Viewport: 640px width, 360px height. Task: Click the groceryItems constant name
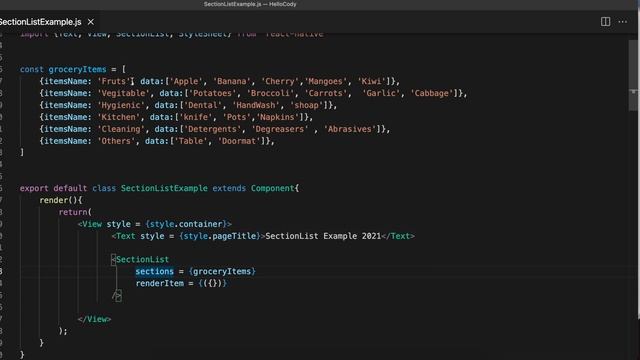(77, 69)
